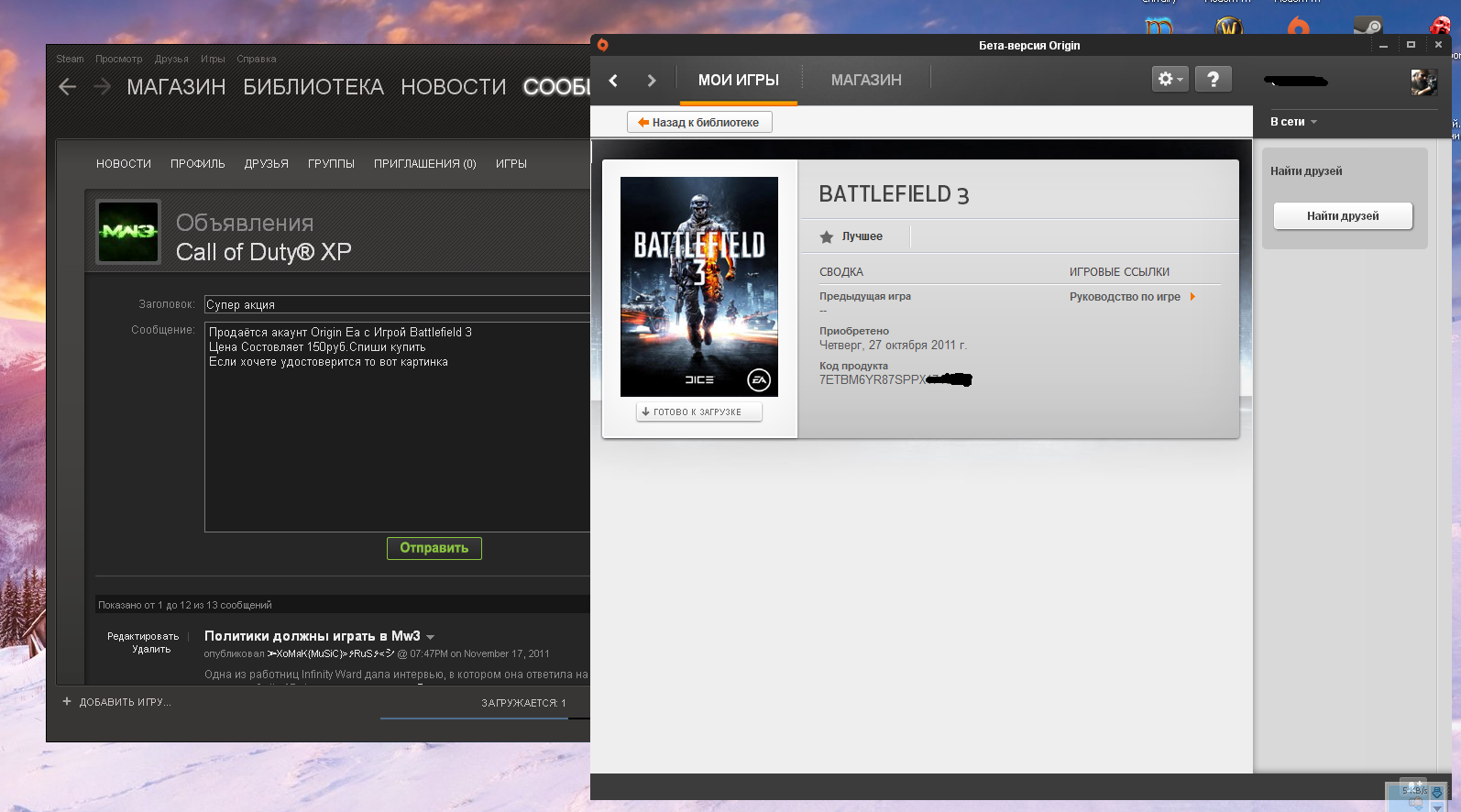Open the Справка menu in Steam
The image size is (1461, 812).
[x=257, y=59]
